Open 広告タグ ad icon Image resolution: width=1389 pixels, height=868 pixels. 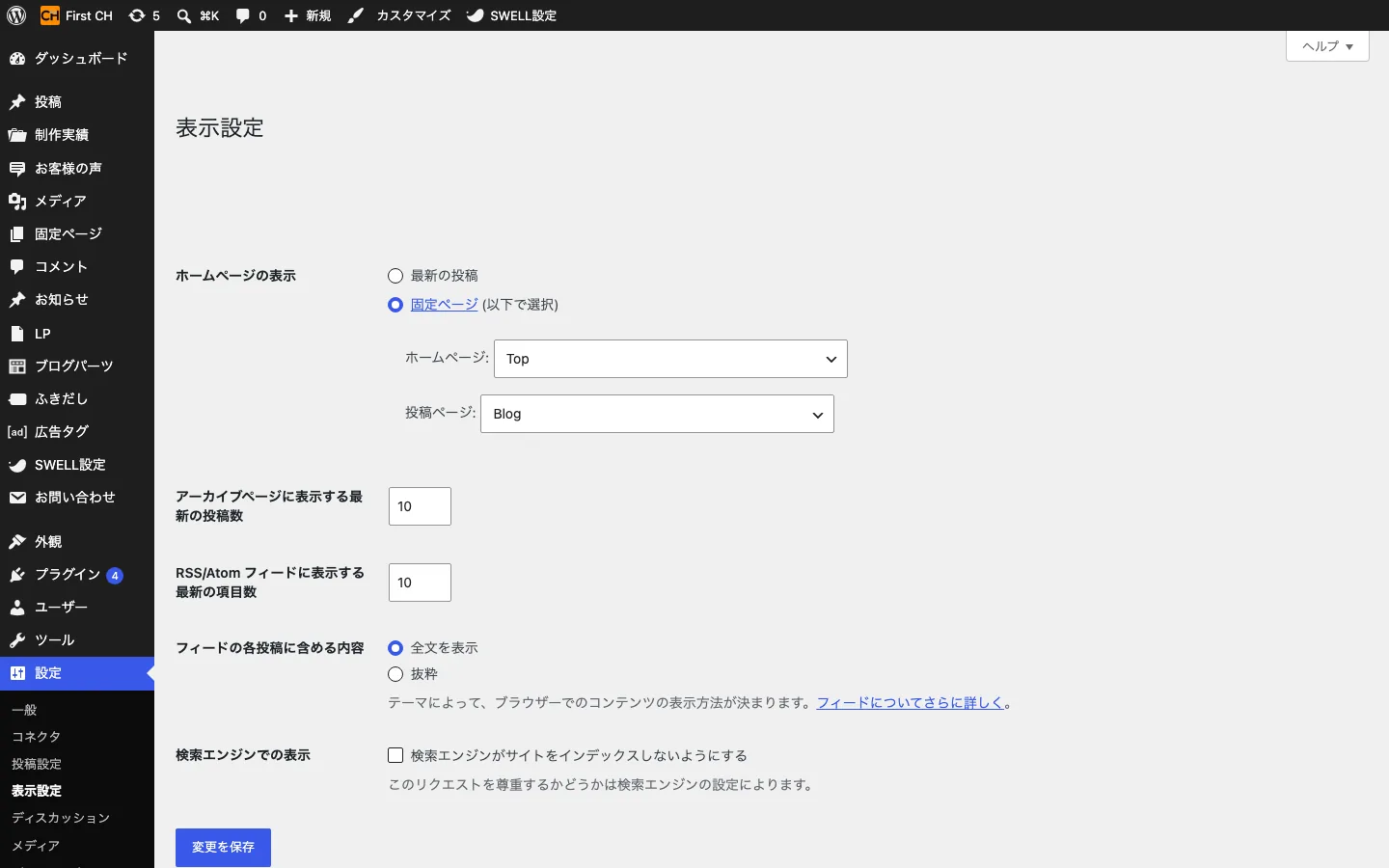coord(17,432)
